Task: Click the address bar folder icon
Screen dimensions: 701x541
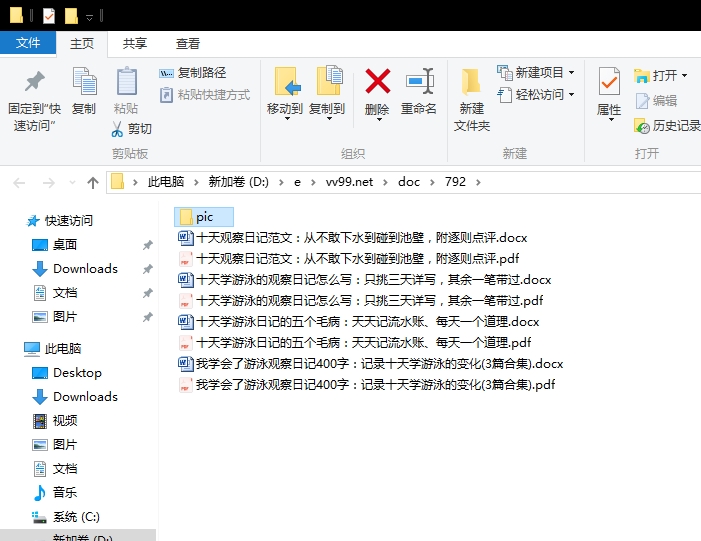Action: (x=118, y=182)
